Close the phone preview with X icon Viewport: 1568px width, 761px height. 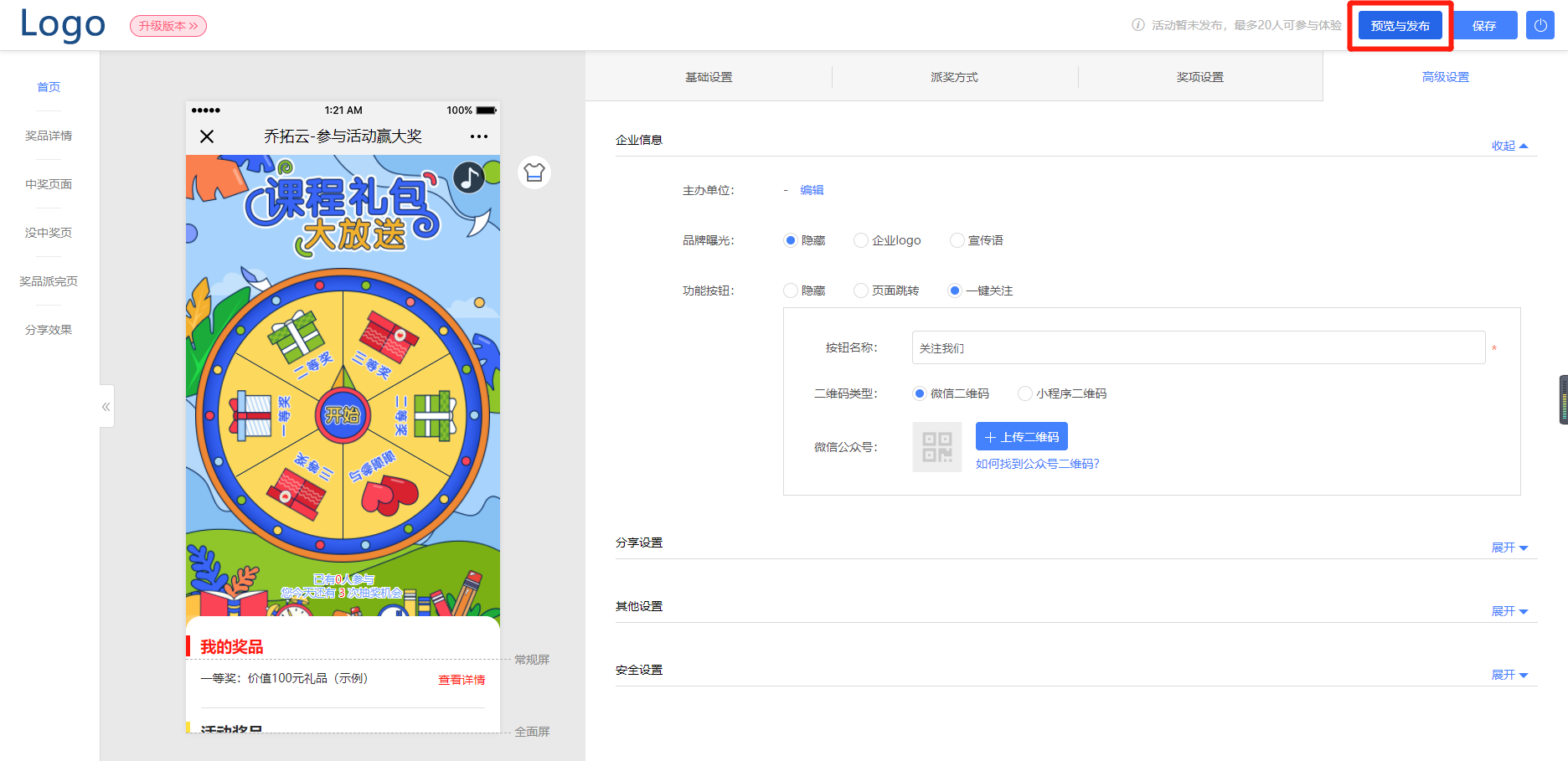coord(207,136)
